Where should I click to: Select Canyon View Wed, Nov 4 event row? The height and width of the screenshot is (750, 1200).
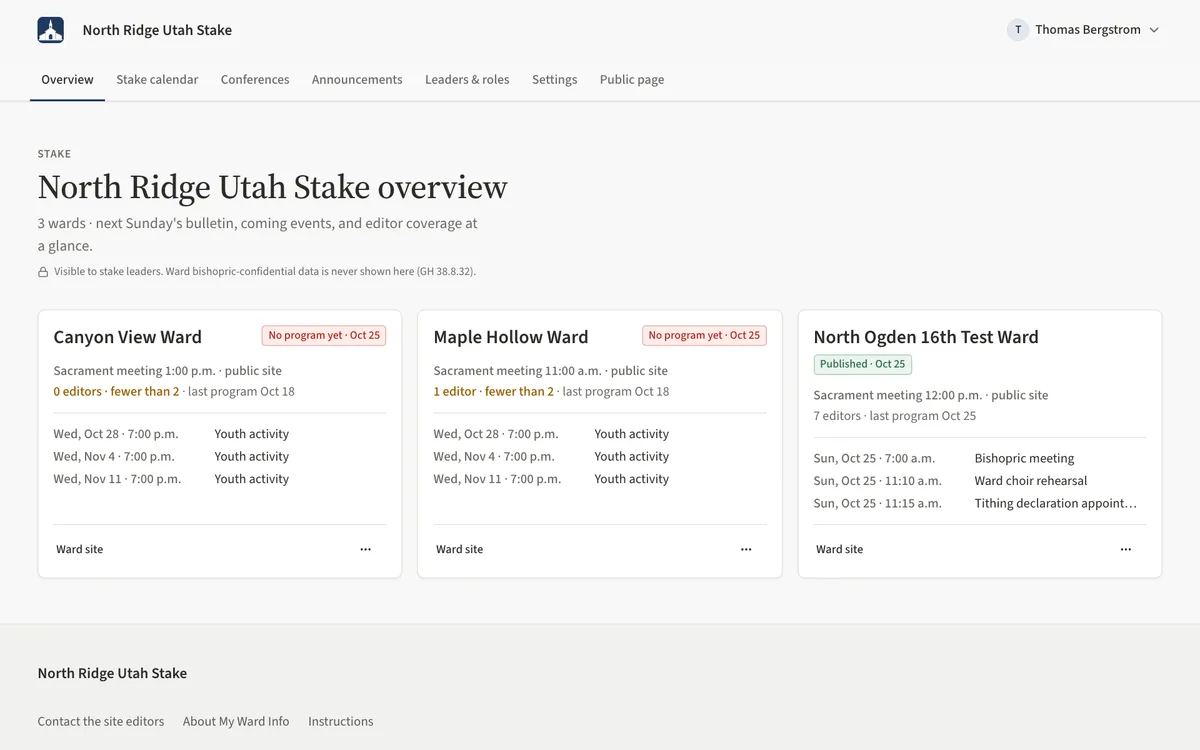click(220, 456)
